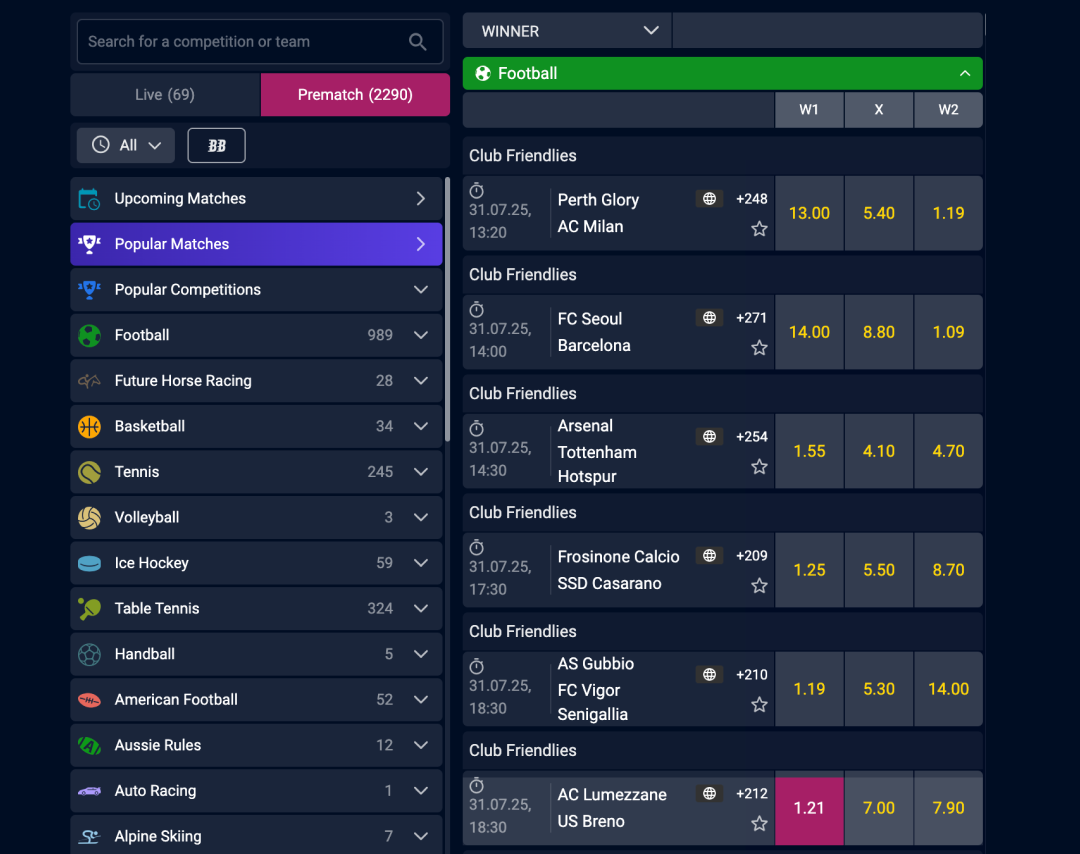Open more markets +271 for FC Seoul
This screenshot has height=854, width=1080.
tap(751, 317)
